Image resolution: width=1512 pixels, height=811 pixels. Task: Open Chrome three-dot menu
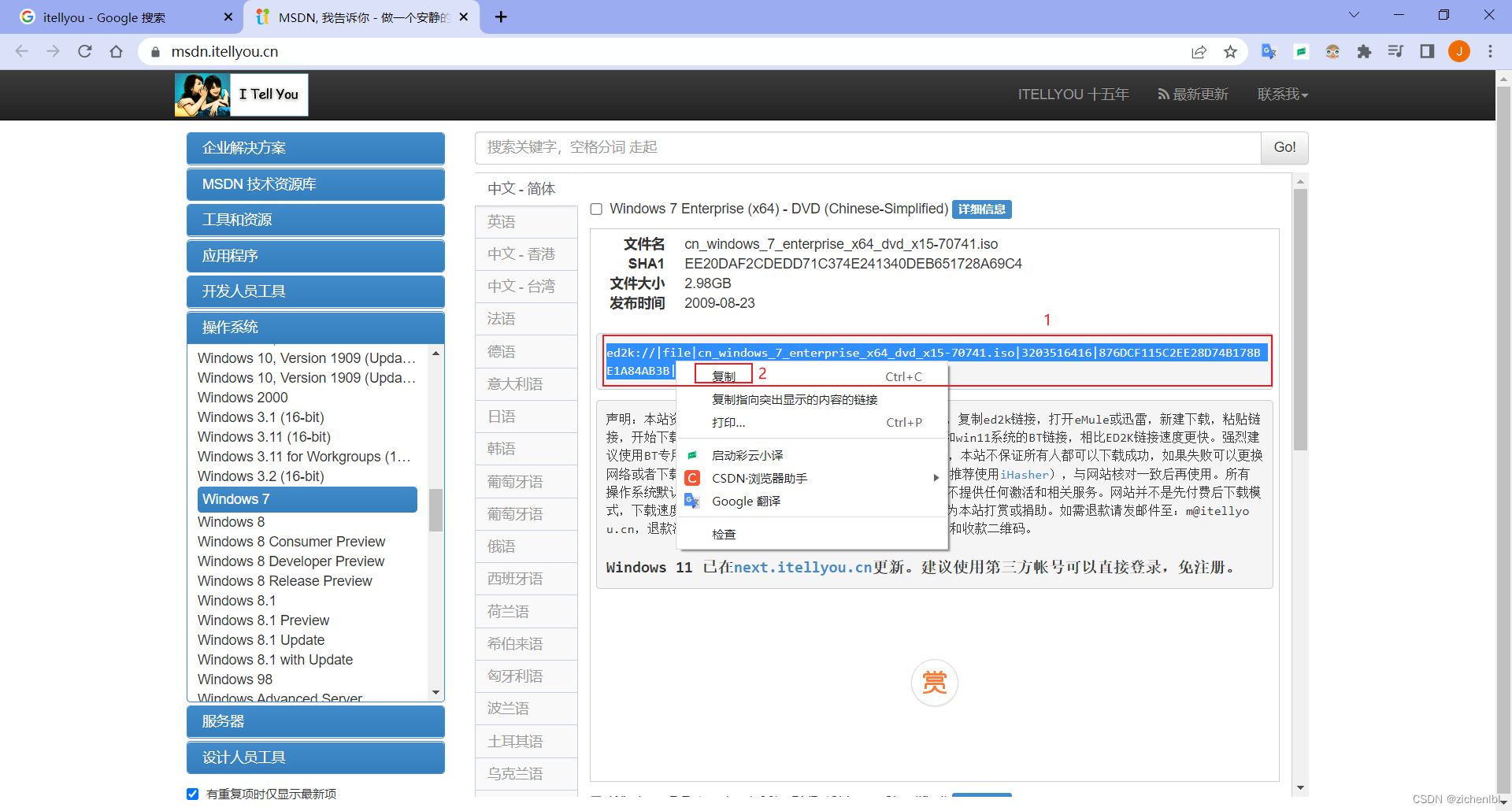point(1490,51)
